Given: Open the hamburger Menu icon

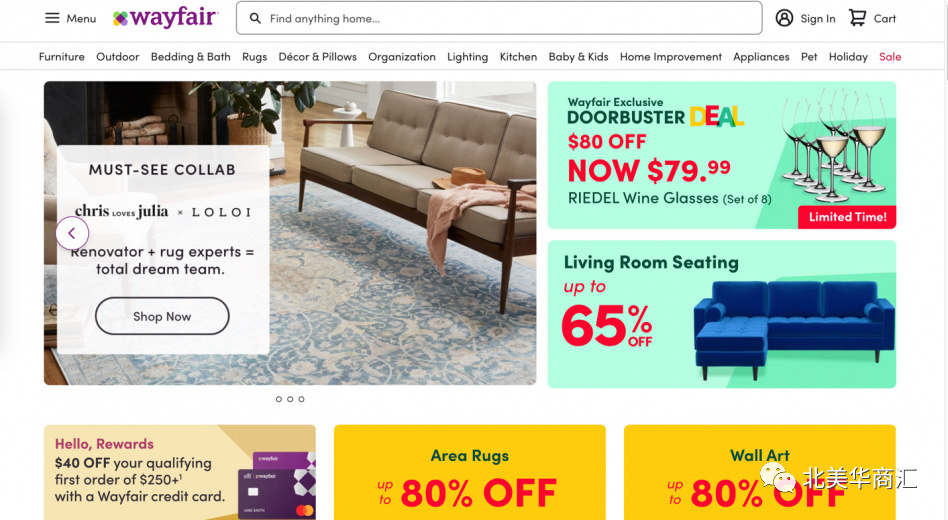Looking at the screenshot, I should coord(53,18).
